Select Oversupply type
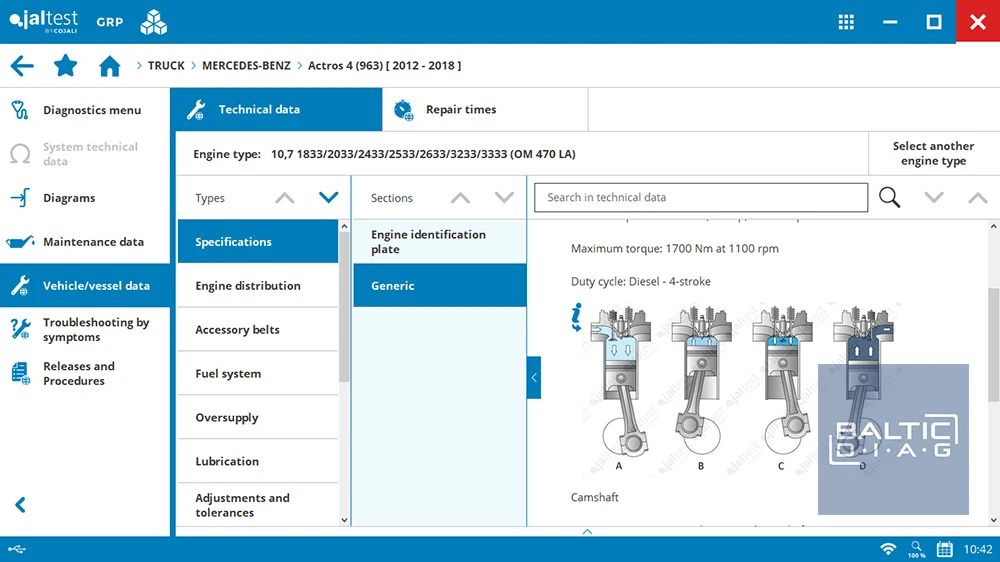The width and height of the screenshot is (1000, 562). (x=258, y=417)
